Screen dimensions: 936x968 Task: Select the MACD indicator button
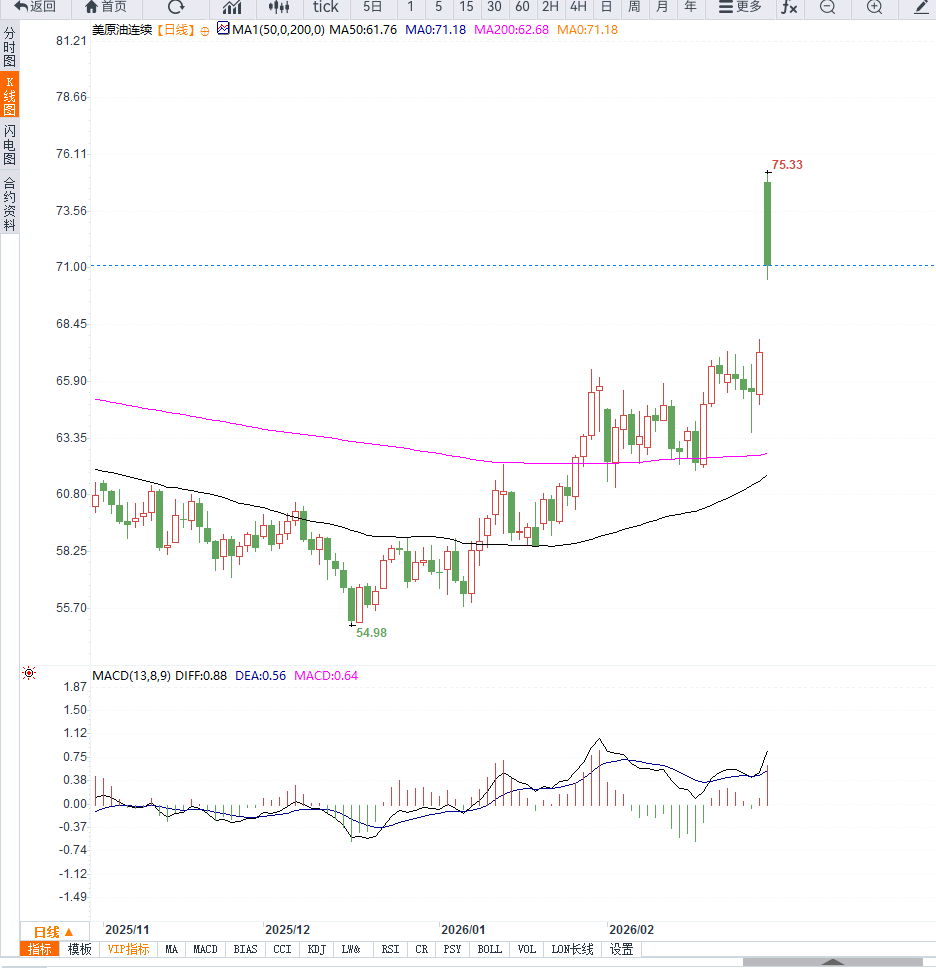click(205, 949)
